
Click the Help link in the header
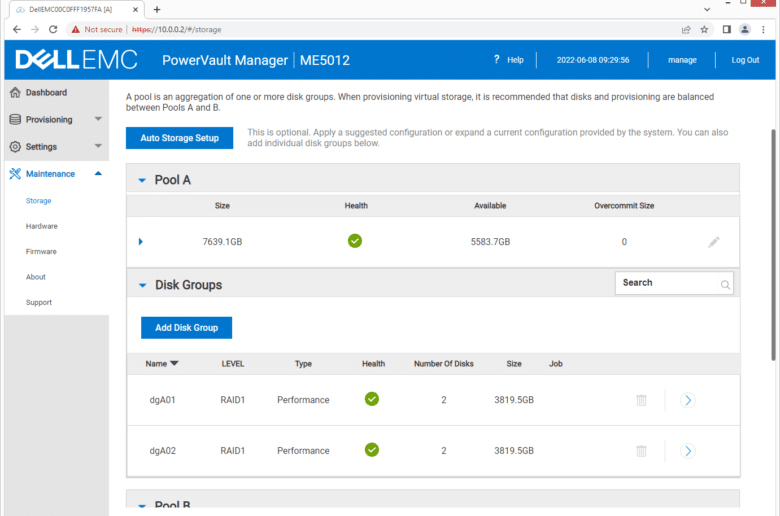(515, 60)
